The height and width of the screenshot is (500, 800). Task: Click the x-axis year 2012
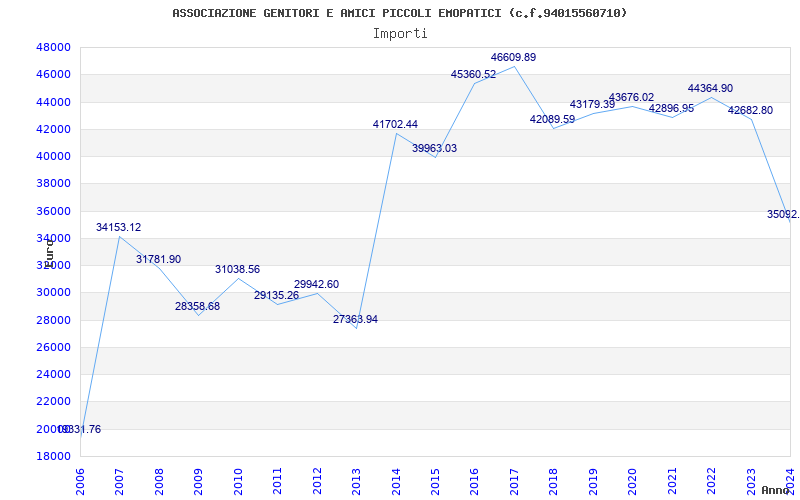317,481
